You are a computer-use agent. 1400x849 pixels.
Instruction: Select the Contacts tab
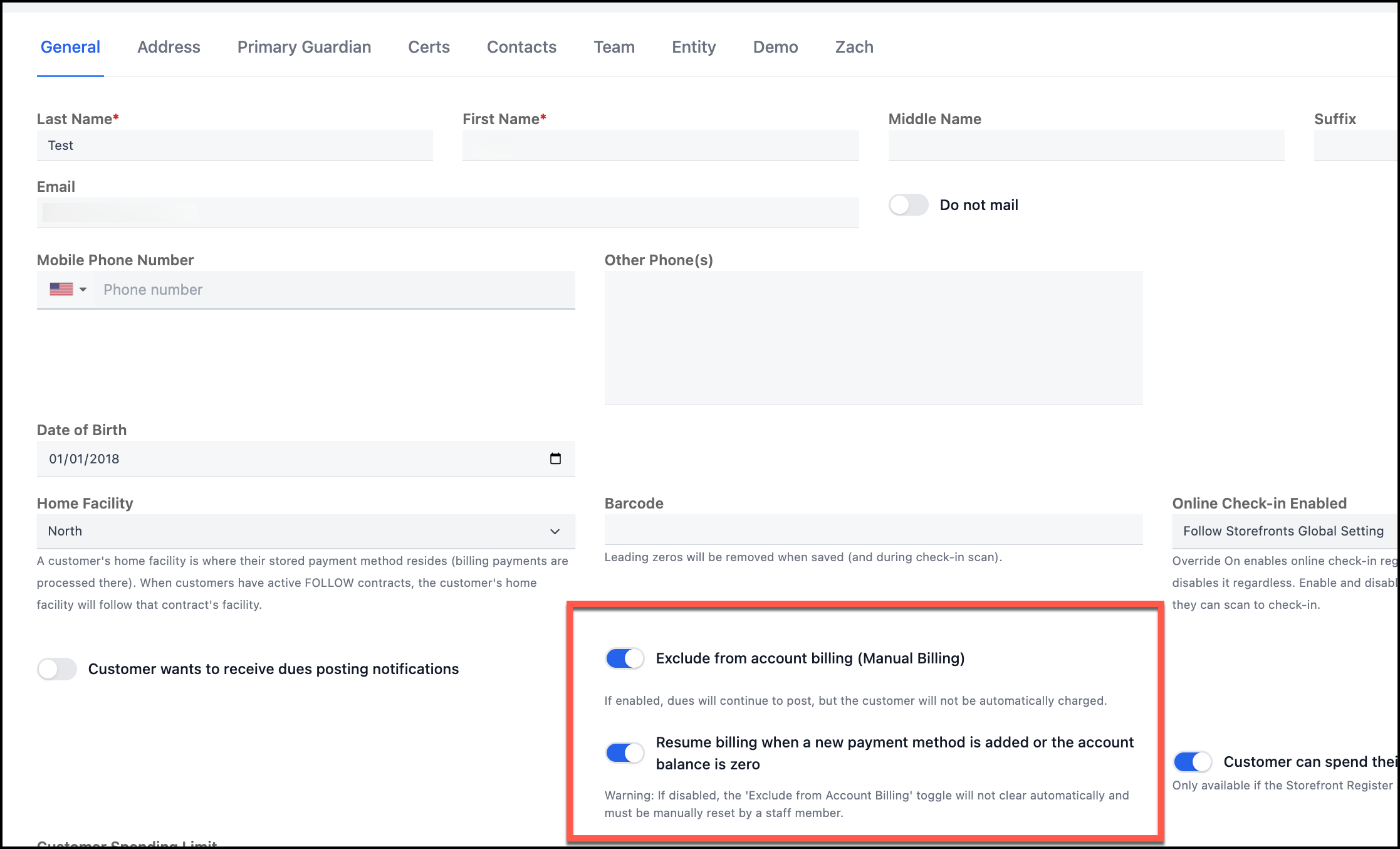pyautogui.click(x=521, y=47)
